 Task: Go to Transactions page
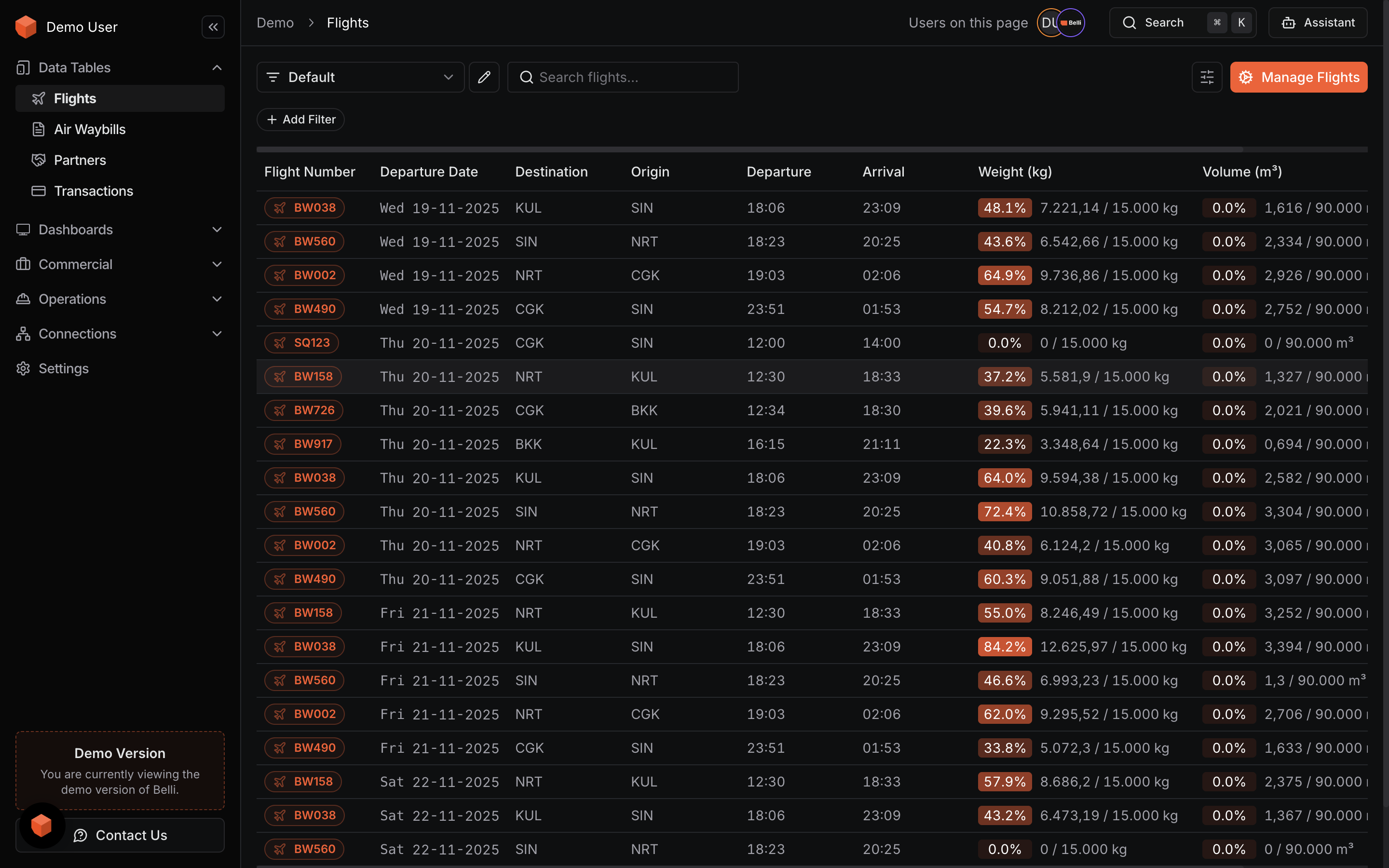click(x=93, y=191)
